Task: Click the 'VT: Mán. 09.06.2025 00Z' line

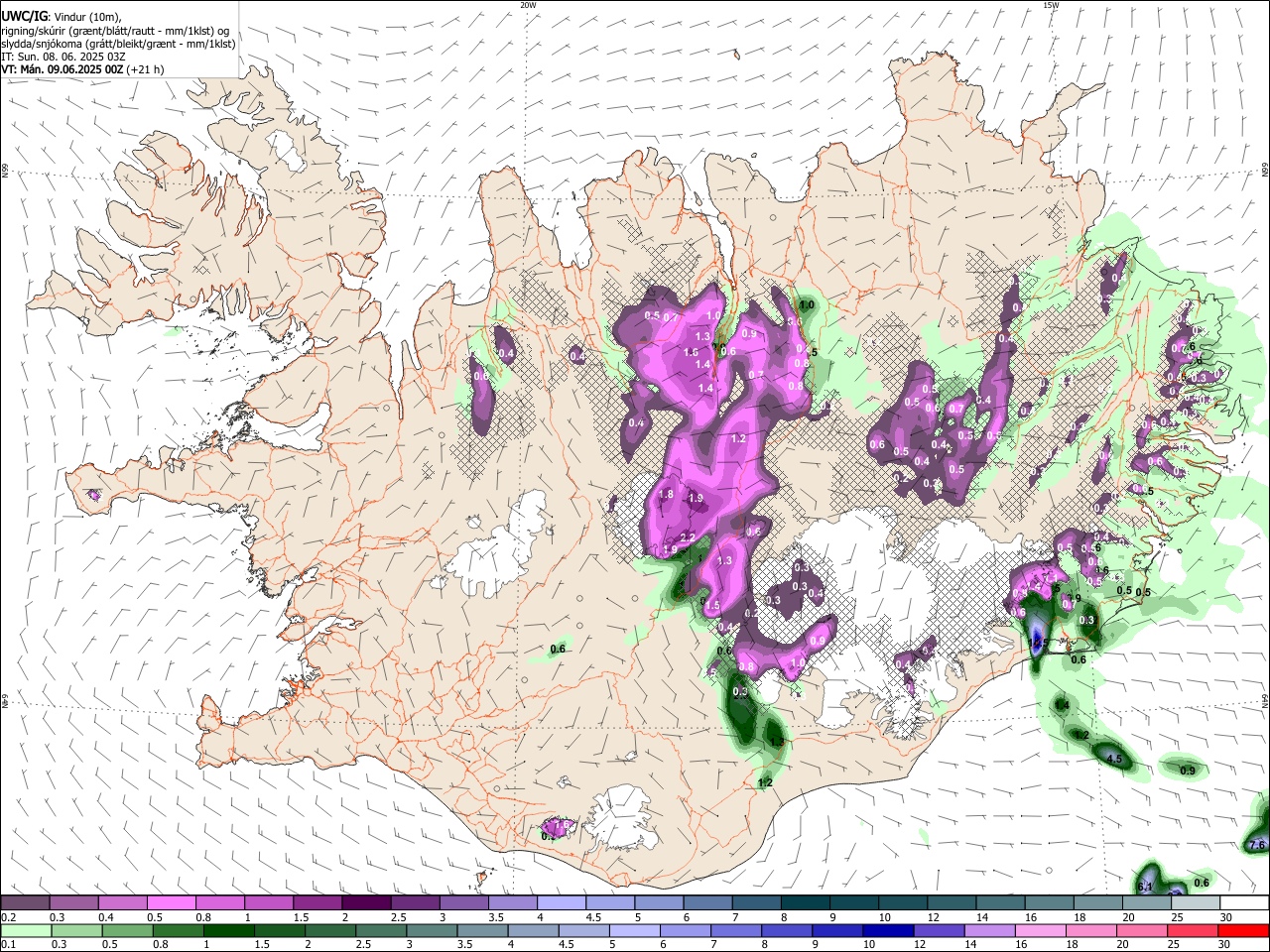Action: pos(62,69)
